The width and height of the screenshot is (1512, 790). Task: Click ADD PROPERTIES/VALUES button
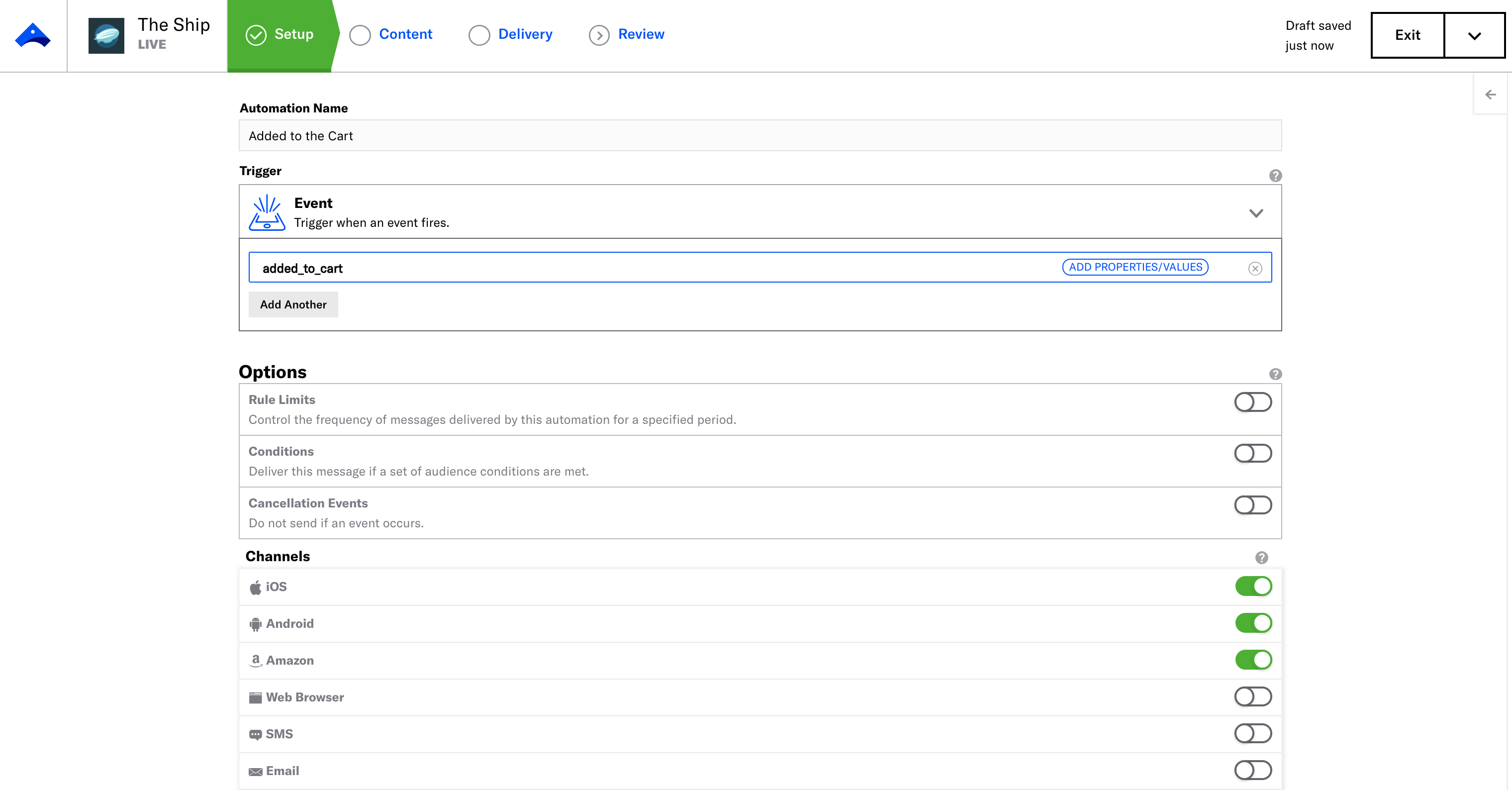tap(1135, 267)
